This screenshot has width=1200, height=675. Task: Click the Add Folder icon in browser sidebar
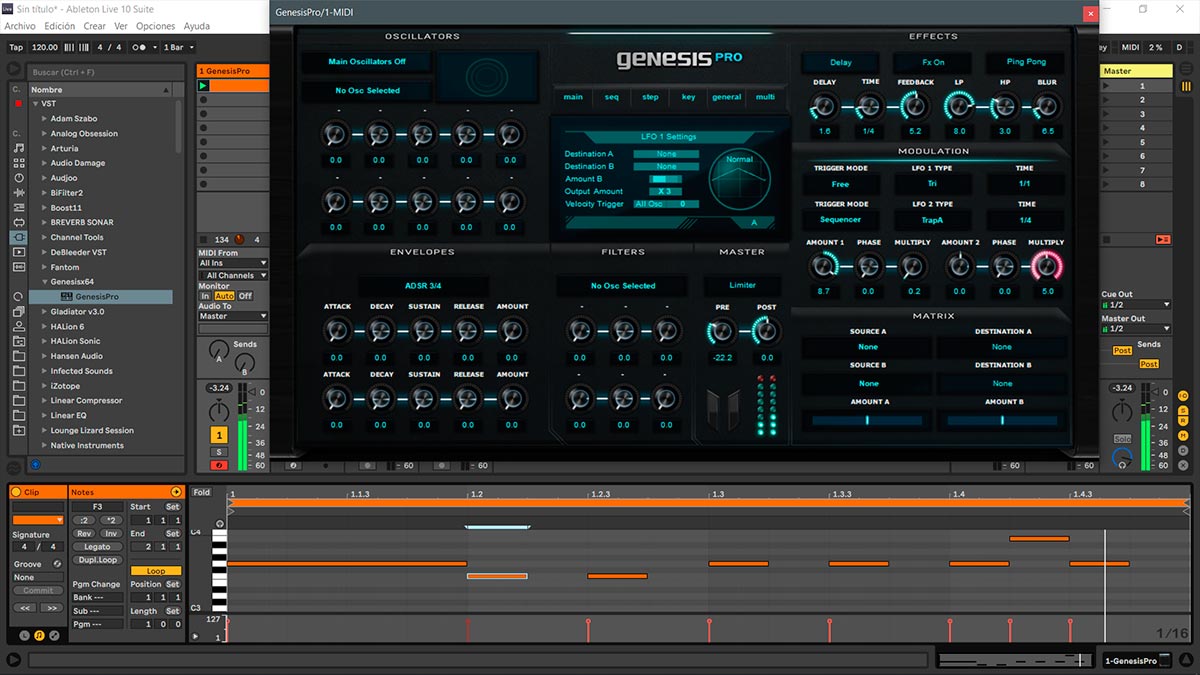[x=19, y=430]
